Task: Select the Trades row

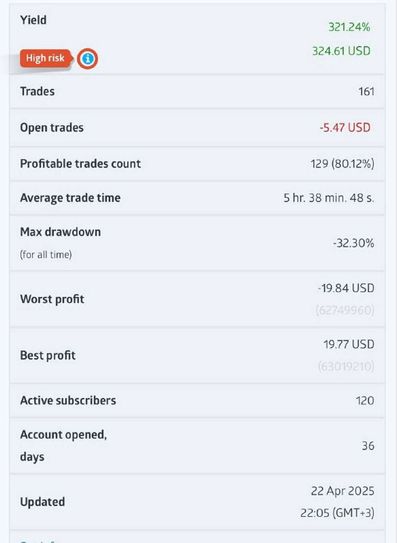Action: tap(197, 91)
